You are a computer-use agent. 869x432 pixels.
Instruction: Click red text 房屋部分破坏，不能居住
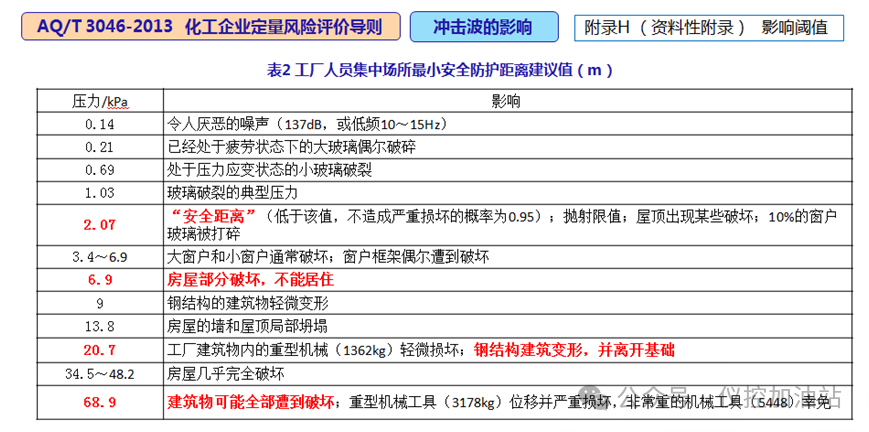pos(251,279)
